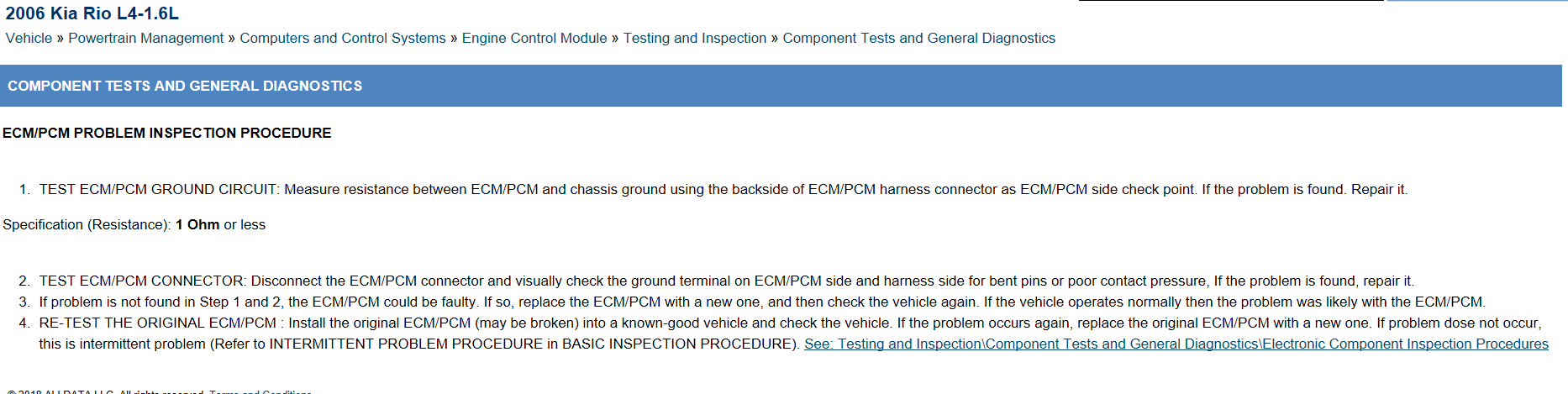Click the blue Component Tests header bar

pos(780,86)
